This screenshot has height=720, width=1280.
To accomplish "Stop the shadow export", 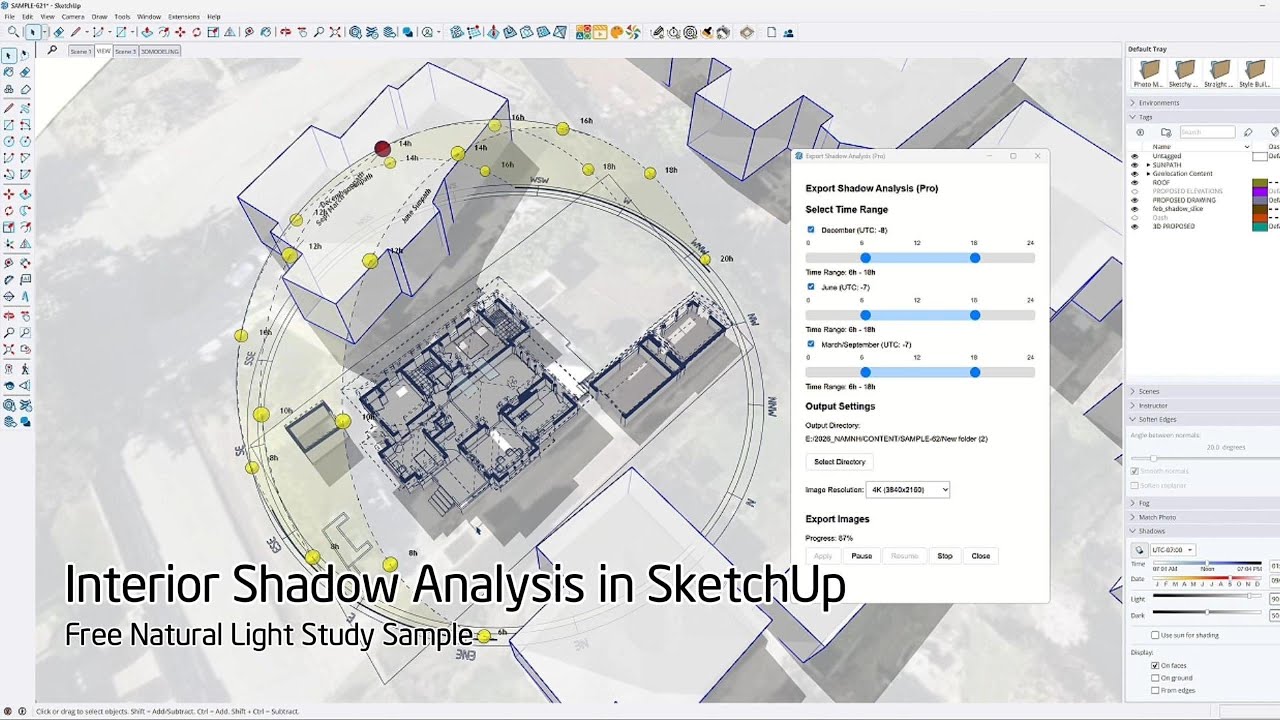I will pos(945,556).
